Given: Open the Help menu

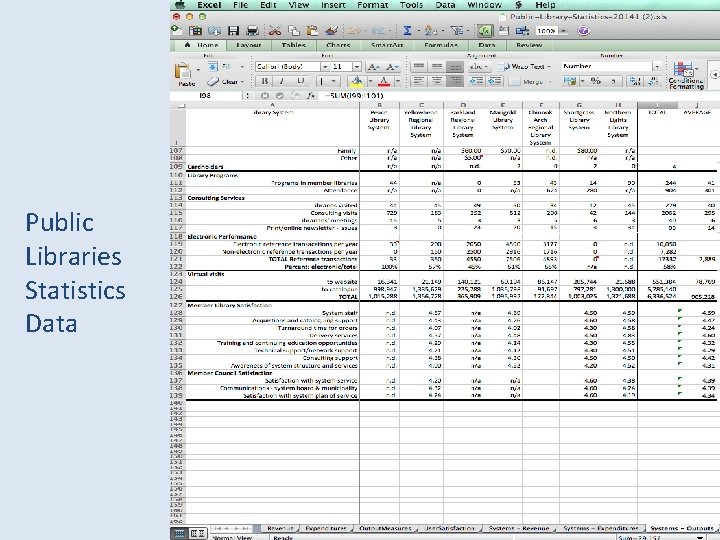Looking at the screenshot, I should 545,5.
